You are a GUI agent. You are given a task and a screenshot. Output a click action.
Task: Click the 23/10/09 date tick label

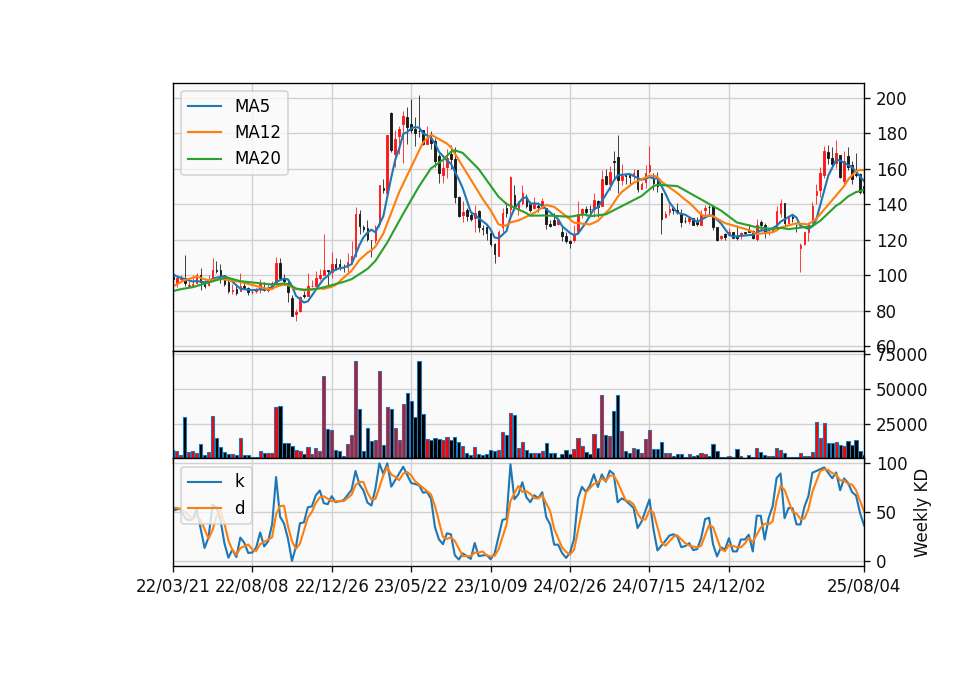coord(490,586)
